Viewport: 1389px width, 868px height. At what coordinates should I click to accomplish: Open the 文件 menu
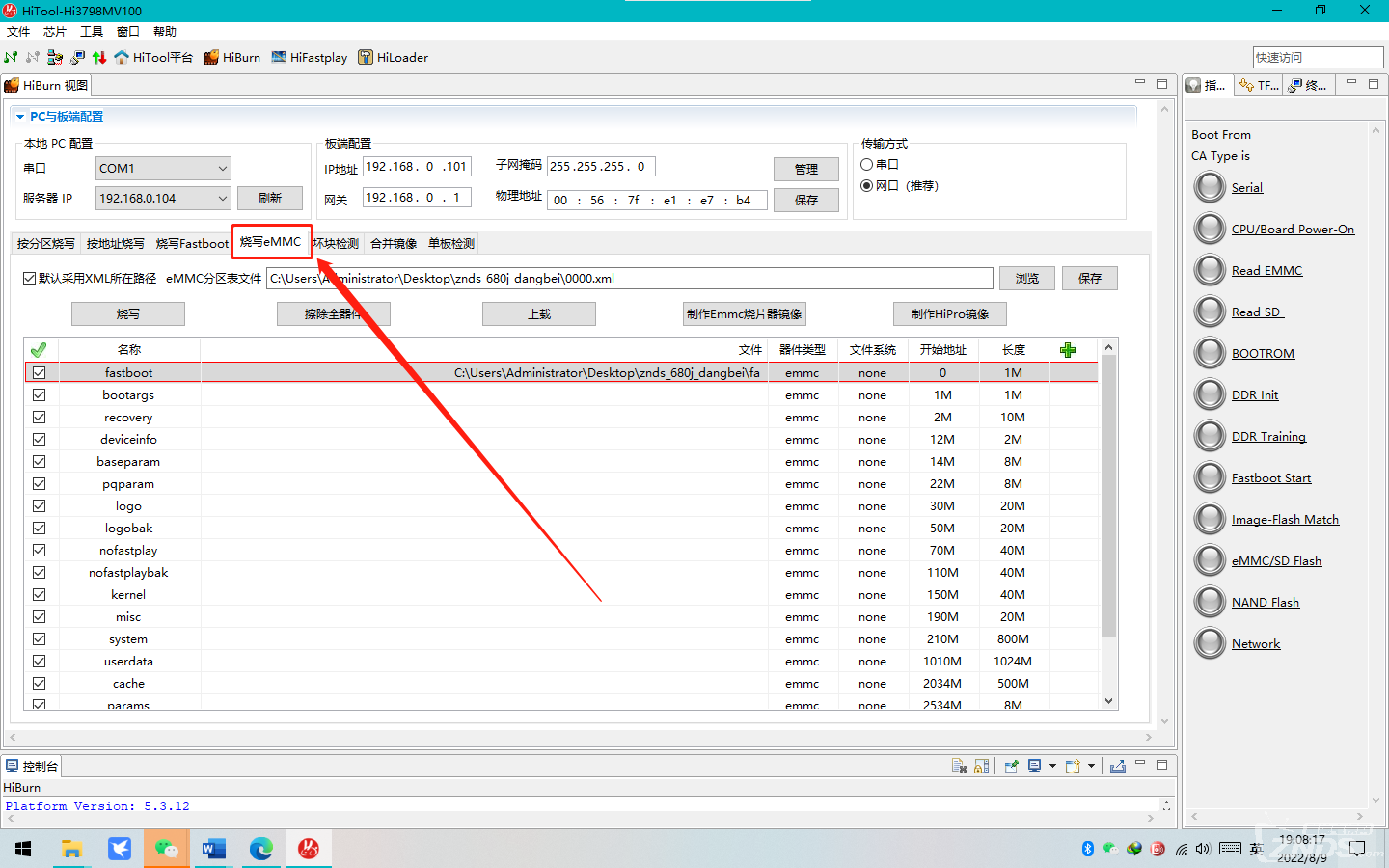point(18,32)
